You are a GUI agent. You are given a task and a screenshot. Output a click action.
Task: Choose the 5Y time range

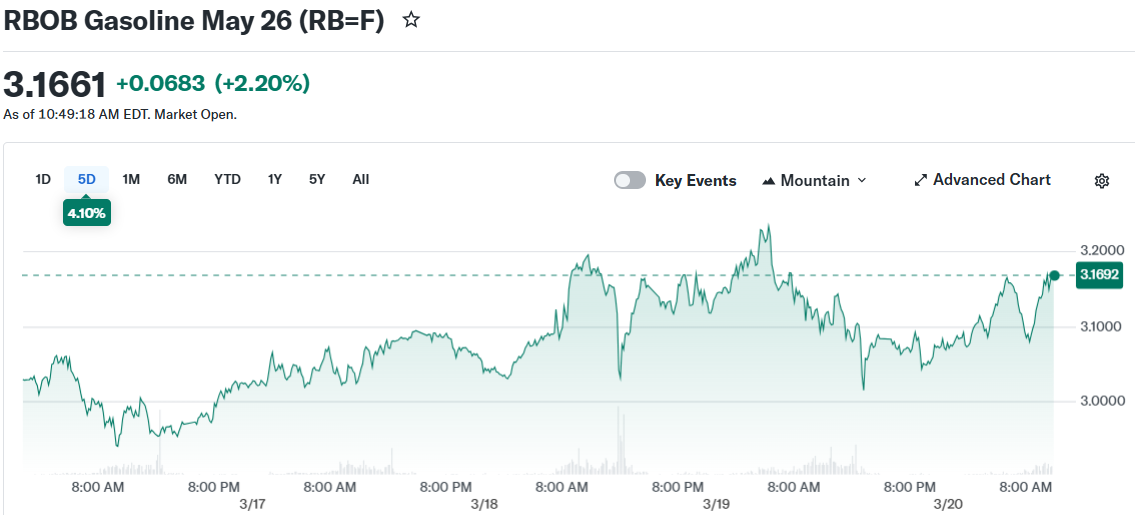317,180
